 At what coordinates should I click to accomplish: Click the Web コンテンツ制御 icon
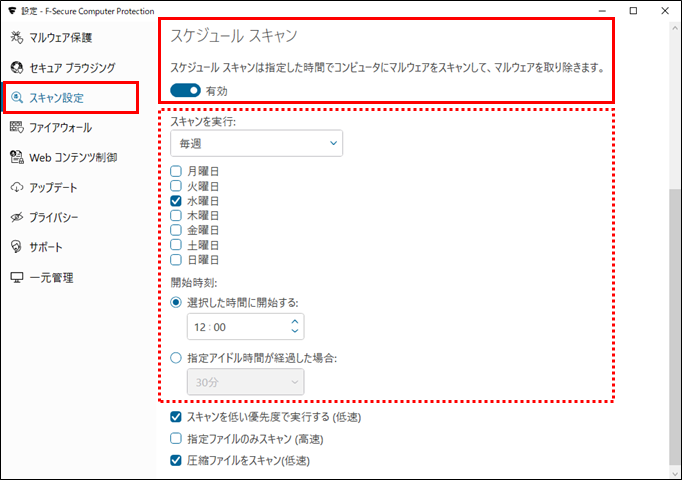17,157
